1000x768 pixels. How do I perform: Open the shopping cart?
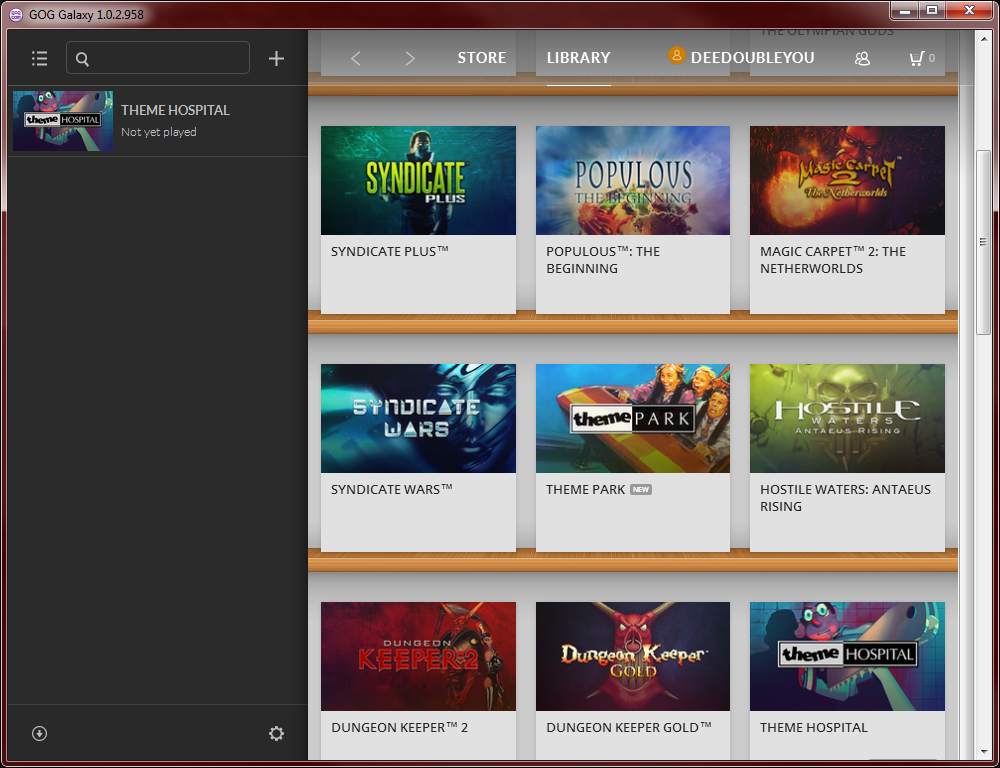click(916, 58)
